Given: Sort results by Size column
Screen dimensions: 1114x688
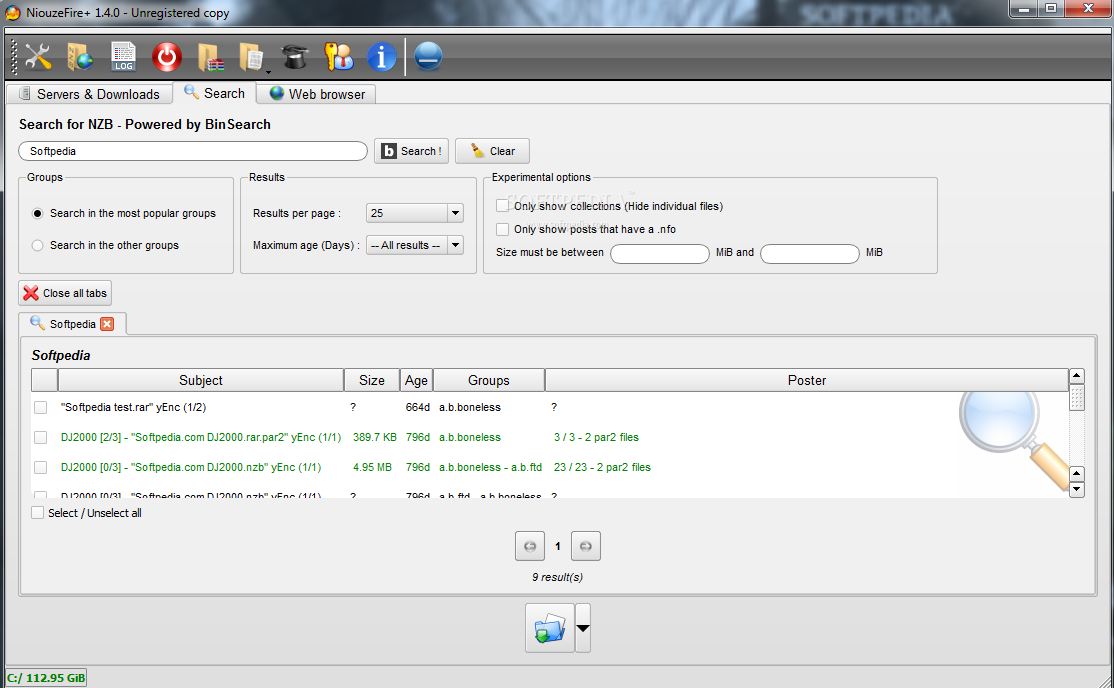Looking at the screenshot, I should coord(372,380).
